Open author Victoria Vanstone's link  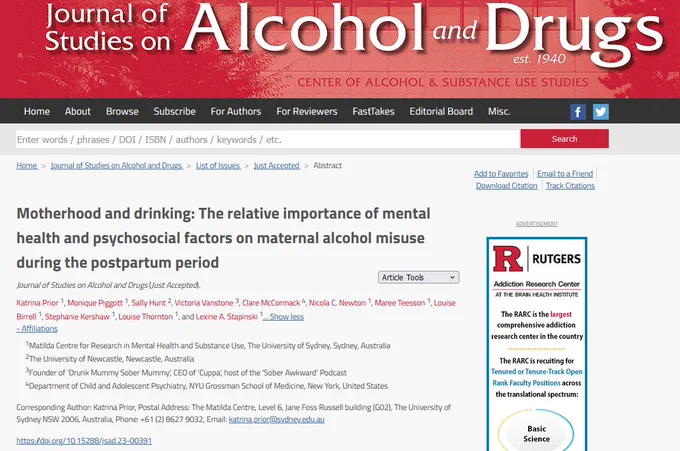pos(204,303)
